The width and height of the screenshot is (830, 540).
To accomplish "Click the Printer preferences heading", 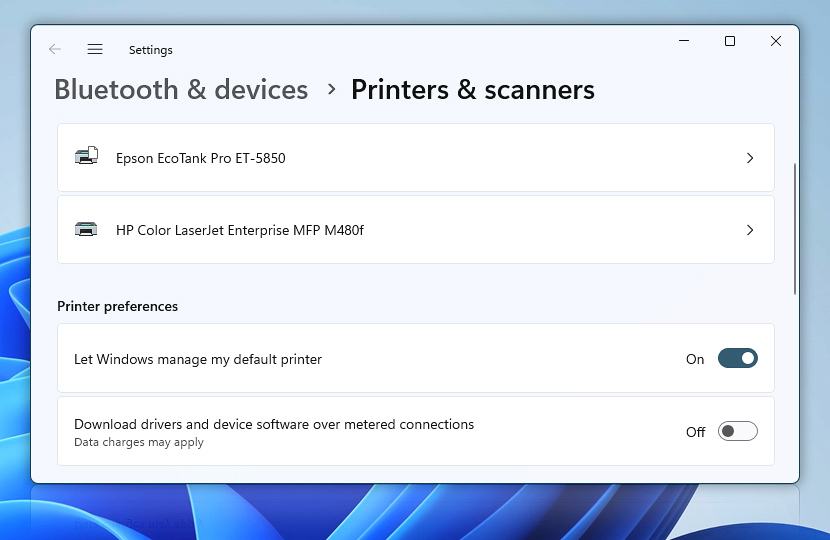I will point(118,306).
